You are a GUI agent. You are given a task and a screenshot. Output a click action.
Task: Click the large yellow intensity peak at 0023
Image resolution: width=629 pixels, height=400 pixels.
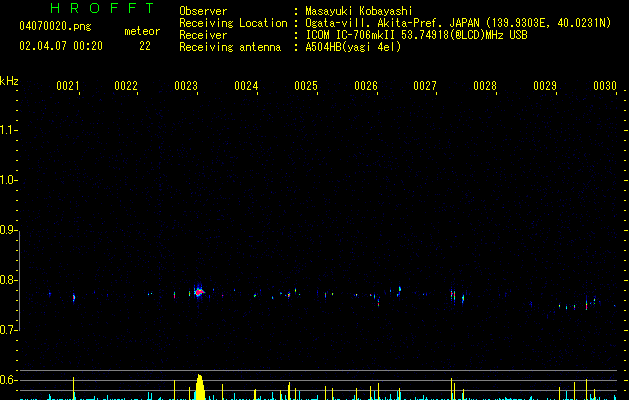point(200,387)
